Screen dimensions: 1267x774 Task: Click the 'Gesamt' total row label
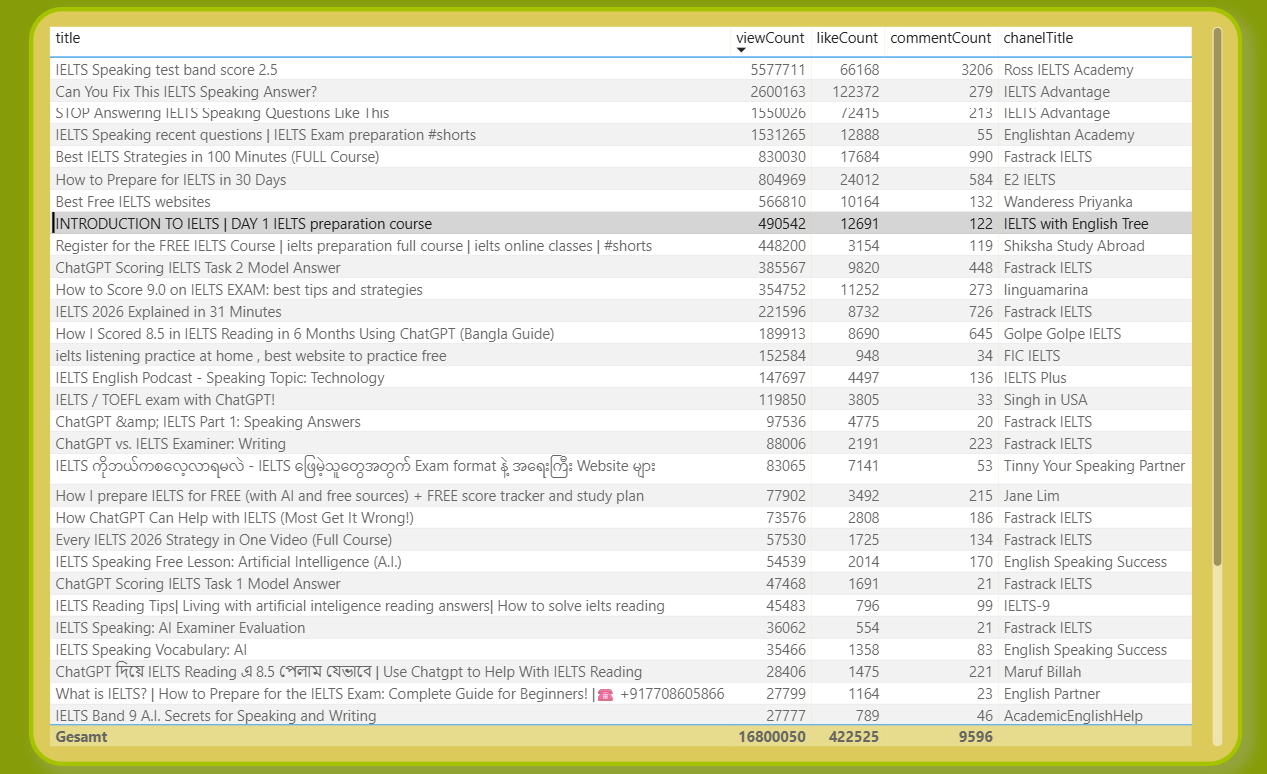82,736
